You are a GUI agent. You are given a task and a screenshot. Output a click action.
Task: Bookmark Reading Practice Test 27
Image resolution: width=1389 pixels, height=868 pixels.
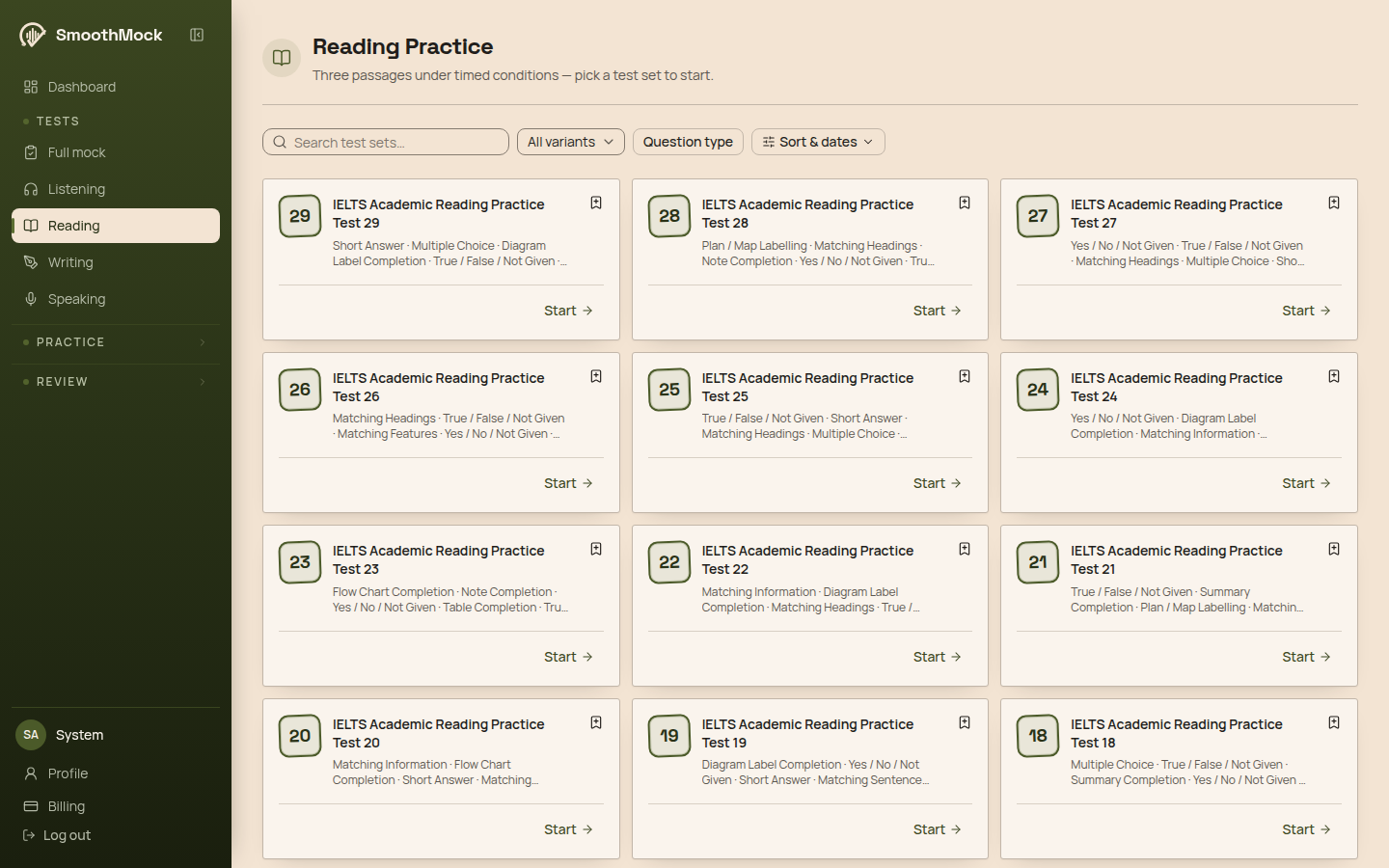1334,203
